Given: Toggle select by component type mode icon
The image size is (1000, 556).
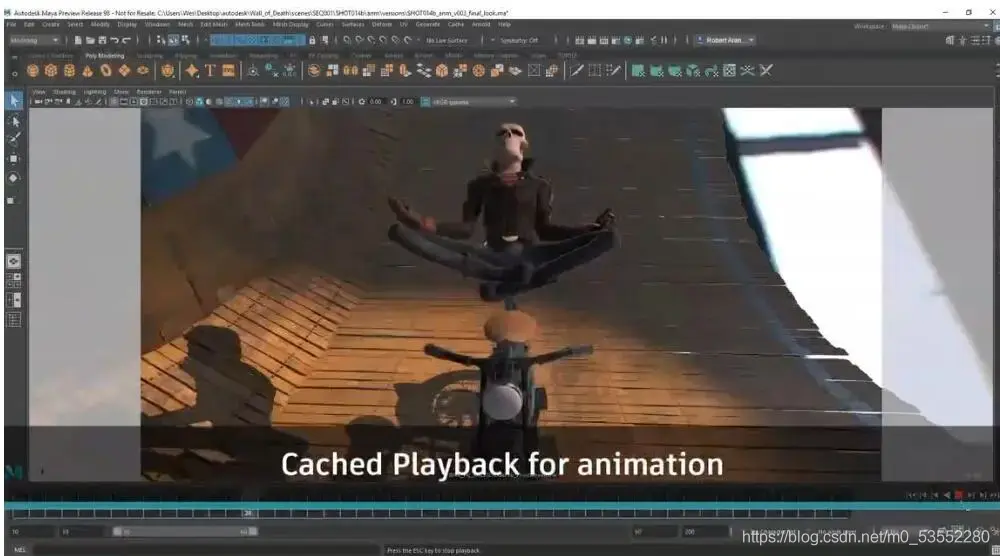Looking at the screenshot, I should [186, 40].
